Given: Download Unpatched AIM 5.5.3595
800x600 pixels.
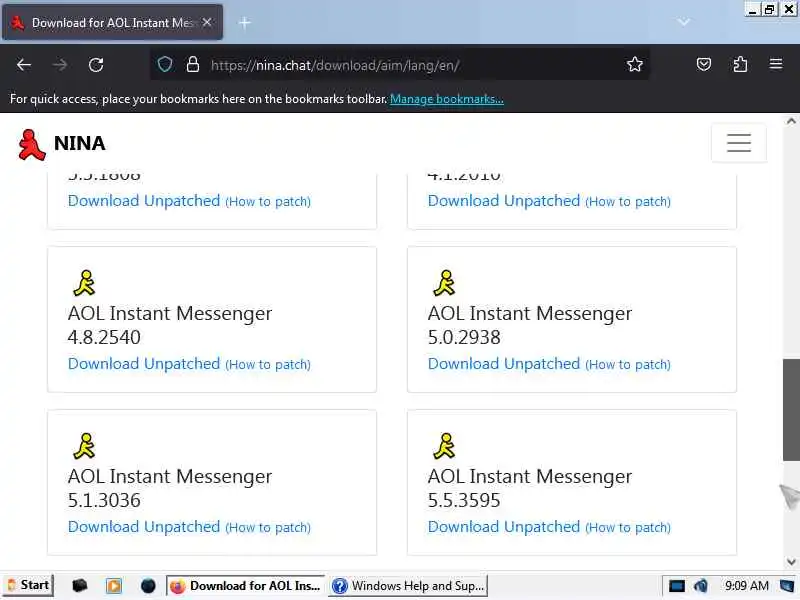Looking at the screenshot, I should click(504, 527).
